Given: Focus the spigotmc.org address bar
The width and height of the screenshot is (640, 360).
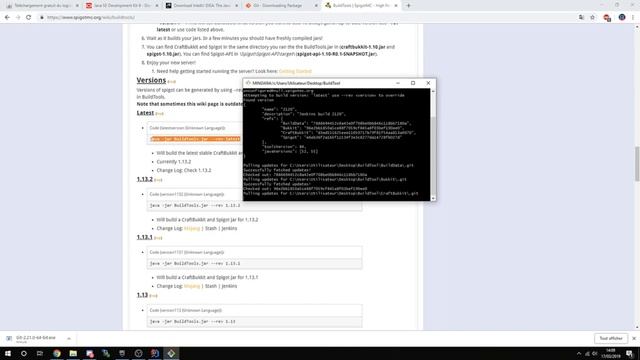Looking at the screenshot, I should (306, 18).
